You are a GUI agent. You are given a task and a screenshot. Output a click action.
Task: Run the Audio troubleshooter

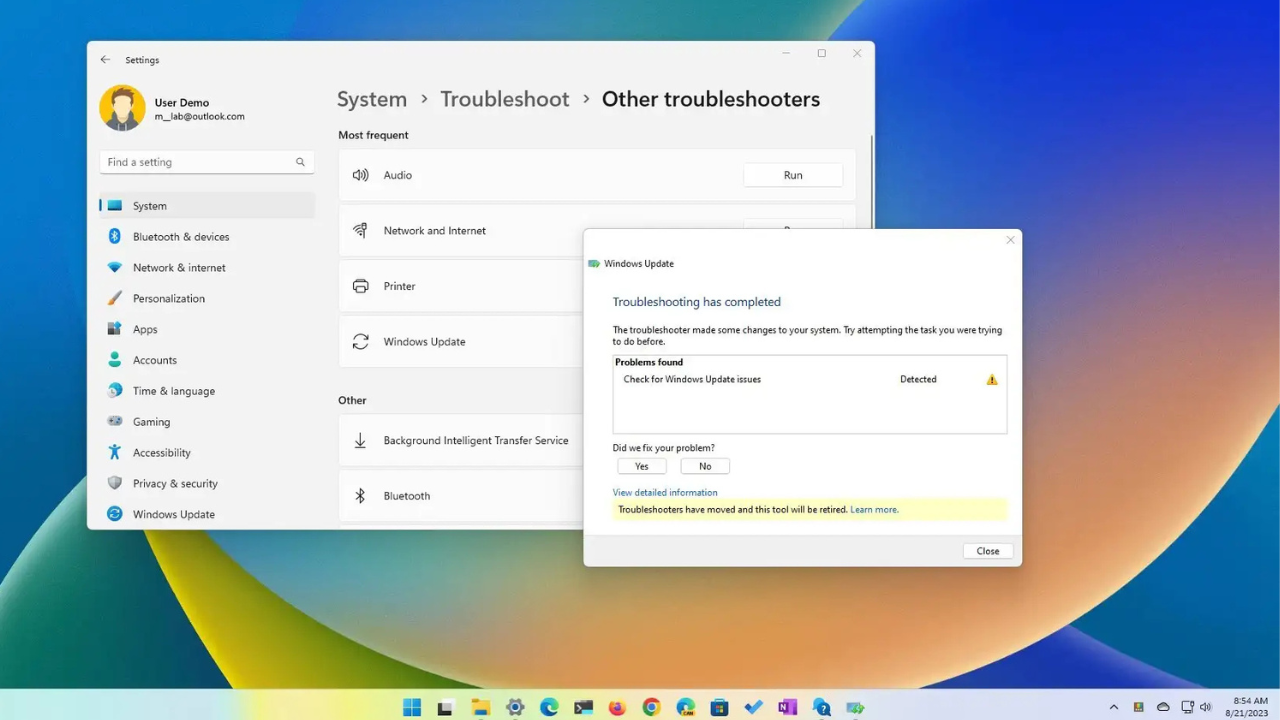[x=792, y=175]
